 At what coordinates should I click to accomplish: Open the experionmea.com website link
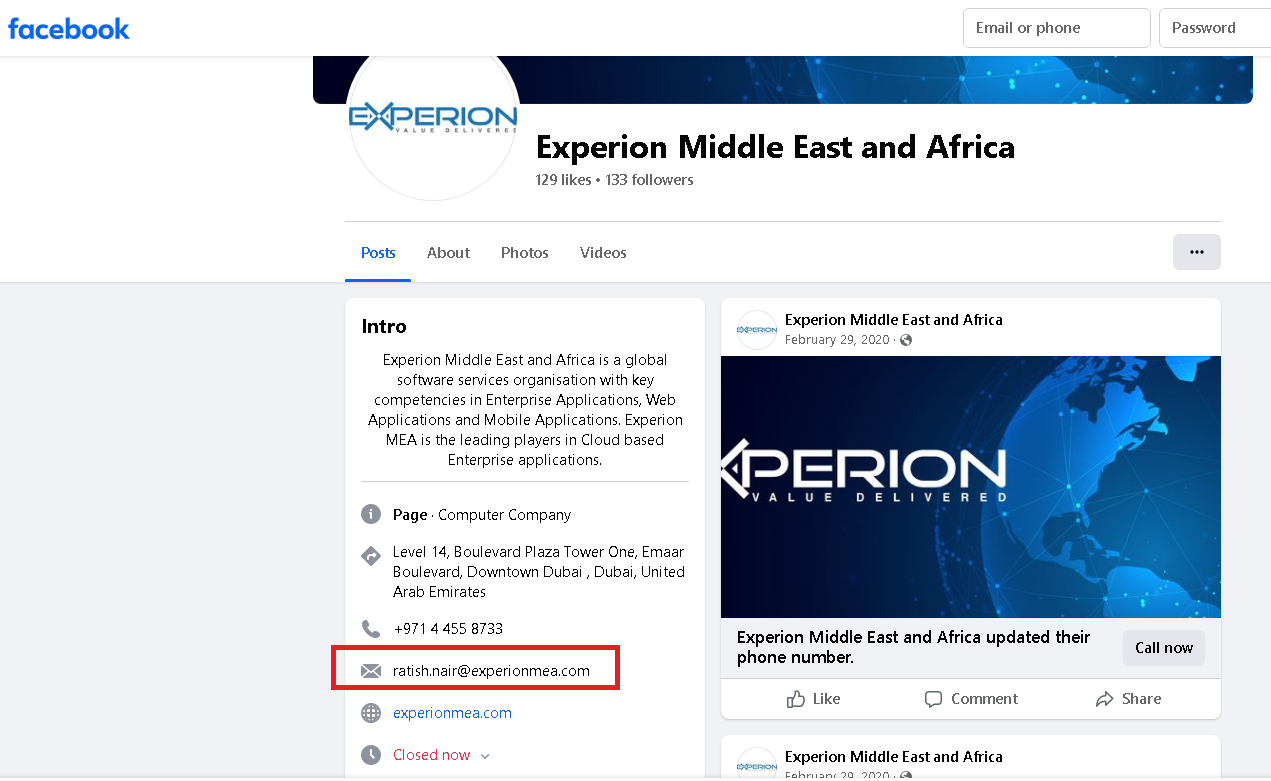coord(452,713)
